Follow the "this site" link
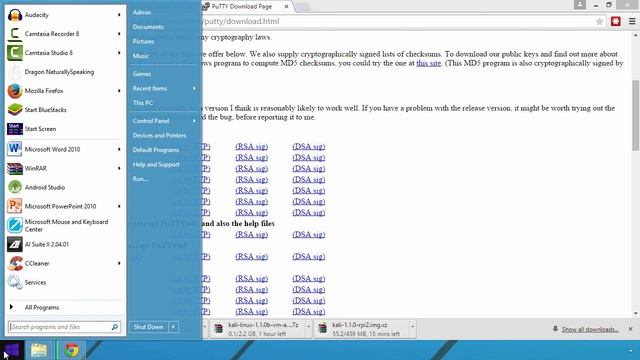The height and width of the screenshot is (360, 640). tap(429, 63)
